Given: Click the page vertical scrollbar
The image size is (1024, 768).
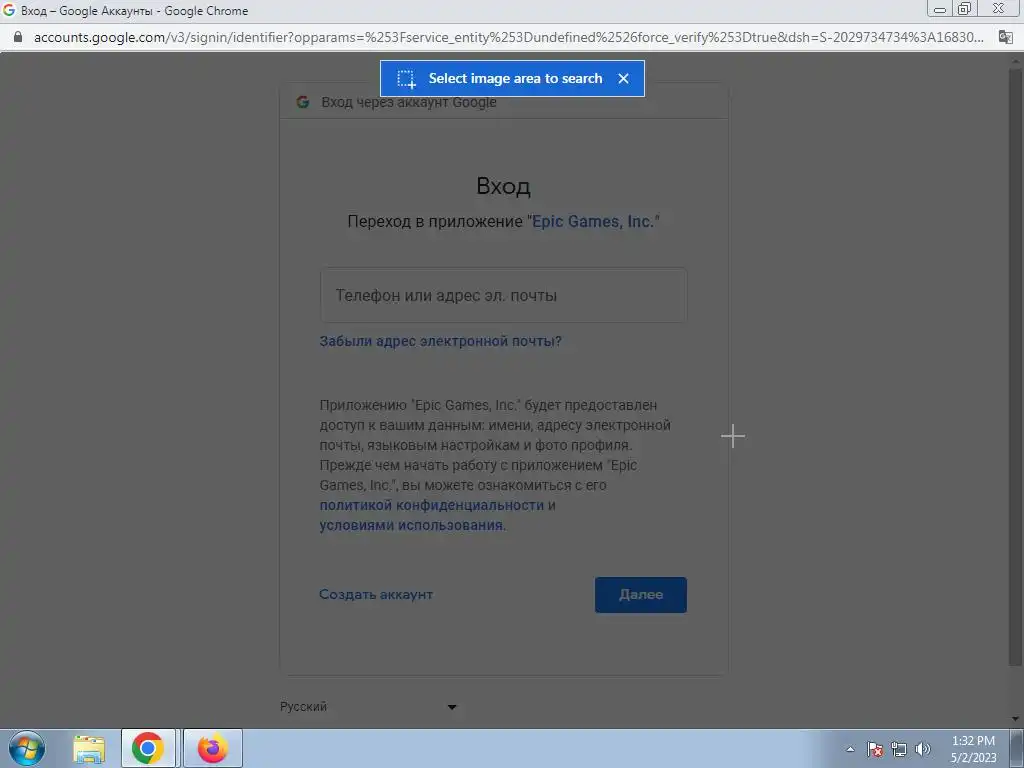Looking at the screenshot, I should tap(1016, 366).
